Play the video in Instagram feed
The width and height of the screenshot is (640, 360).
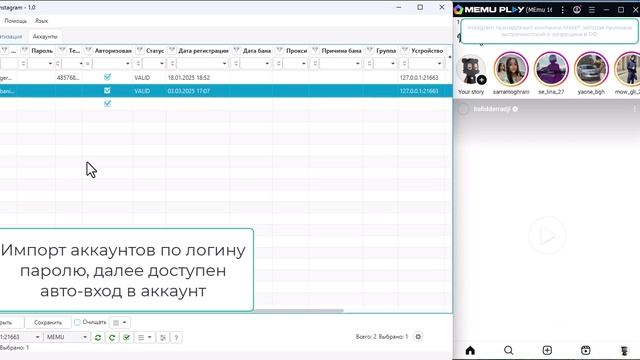click(547, 235)
